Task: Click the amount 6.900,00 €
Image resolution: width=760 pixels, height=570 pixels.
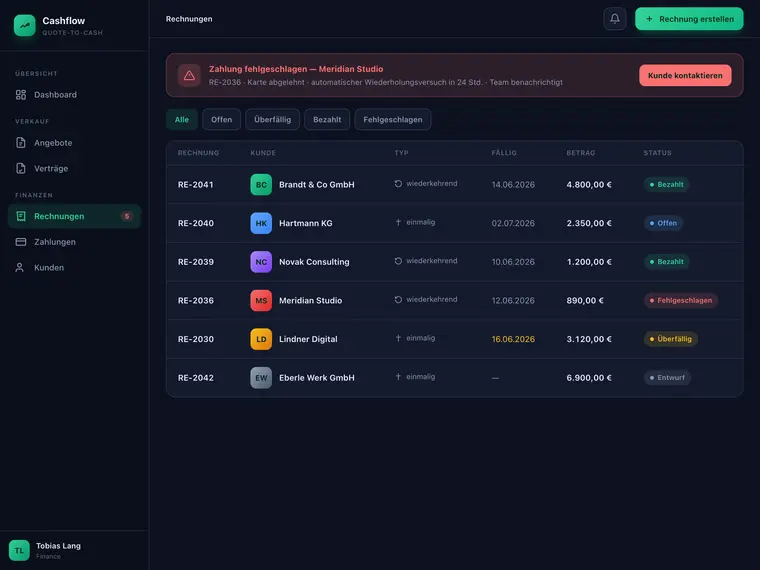Action: click(x=589, y=378)
